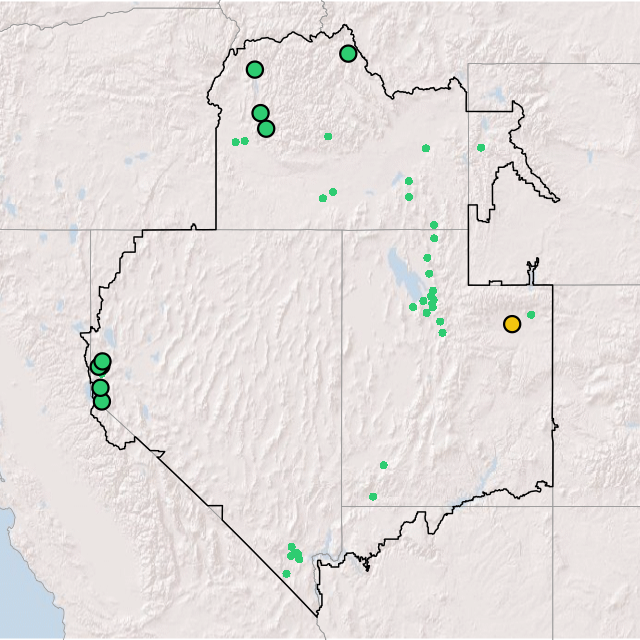640x640 pixels.
Task: Click the leftmost small dot west of paired circles
Action: 236,142
